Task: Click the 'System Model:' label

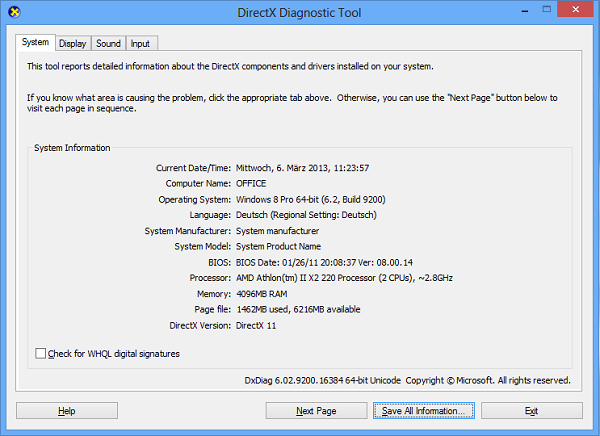Action: (x=203, y=247)
